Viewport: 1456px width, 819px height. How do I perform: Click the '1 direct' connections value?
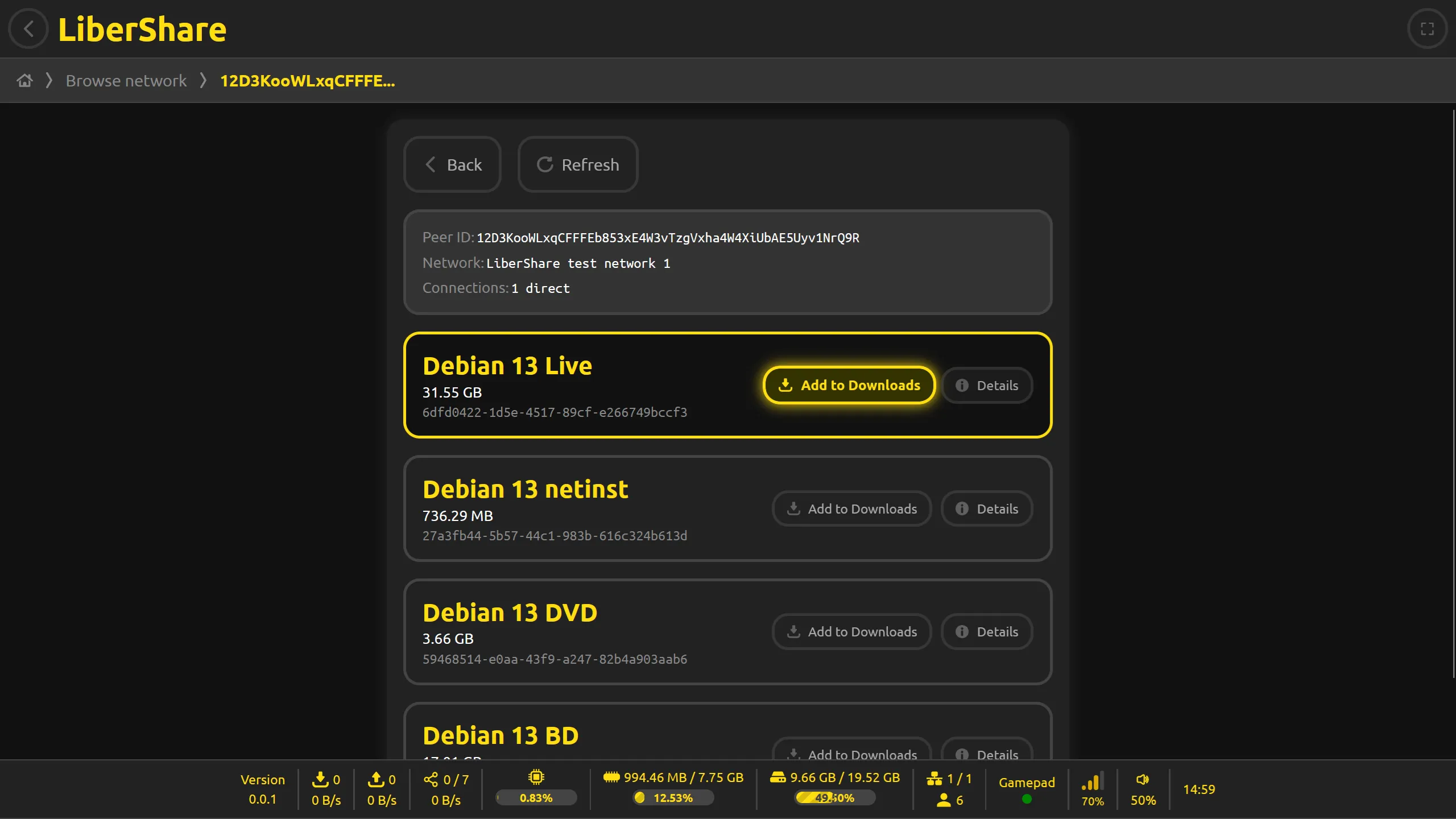click(540, 288)
